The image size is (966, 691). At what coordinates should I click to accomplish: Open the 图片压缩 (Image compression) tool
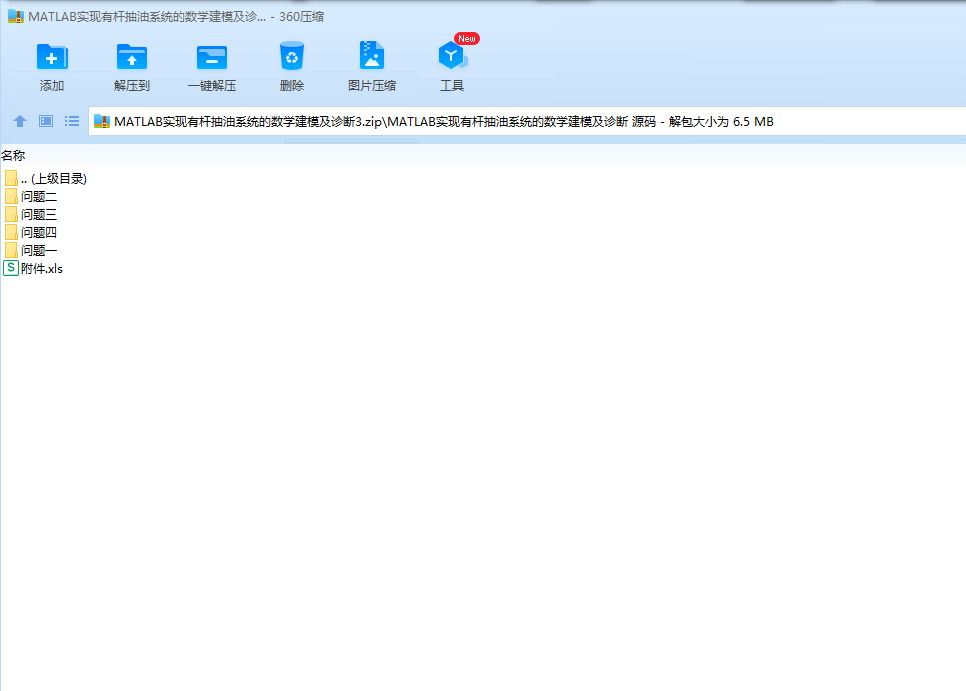[371, 56]
